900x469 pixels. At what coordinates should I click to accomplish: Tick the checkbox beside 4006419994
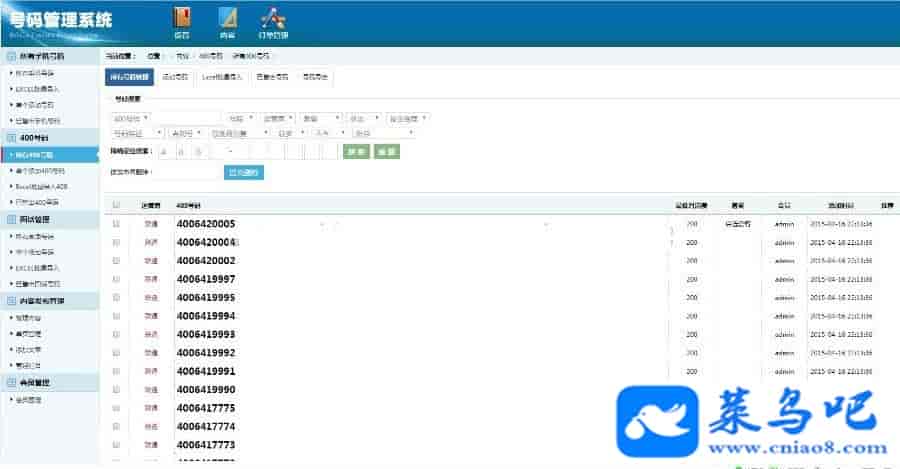click(117, 316)
